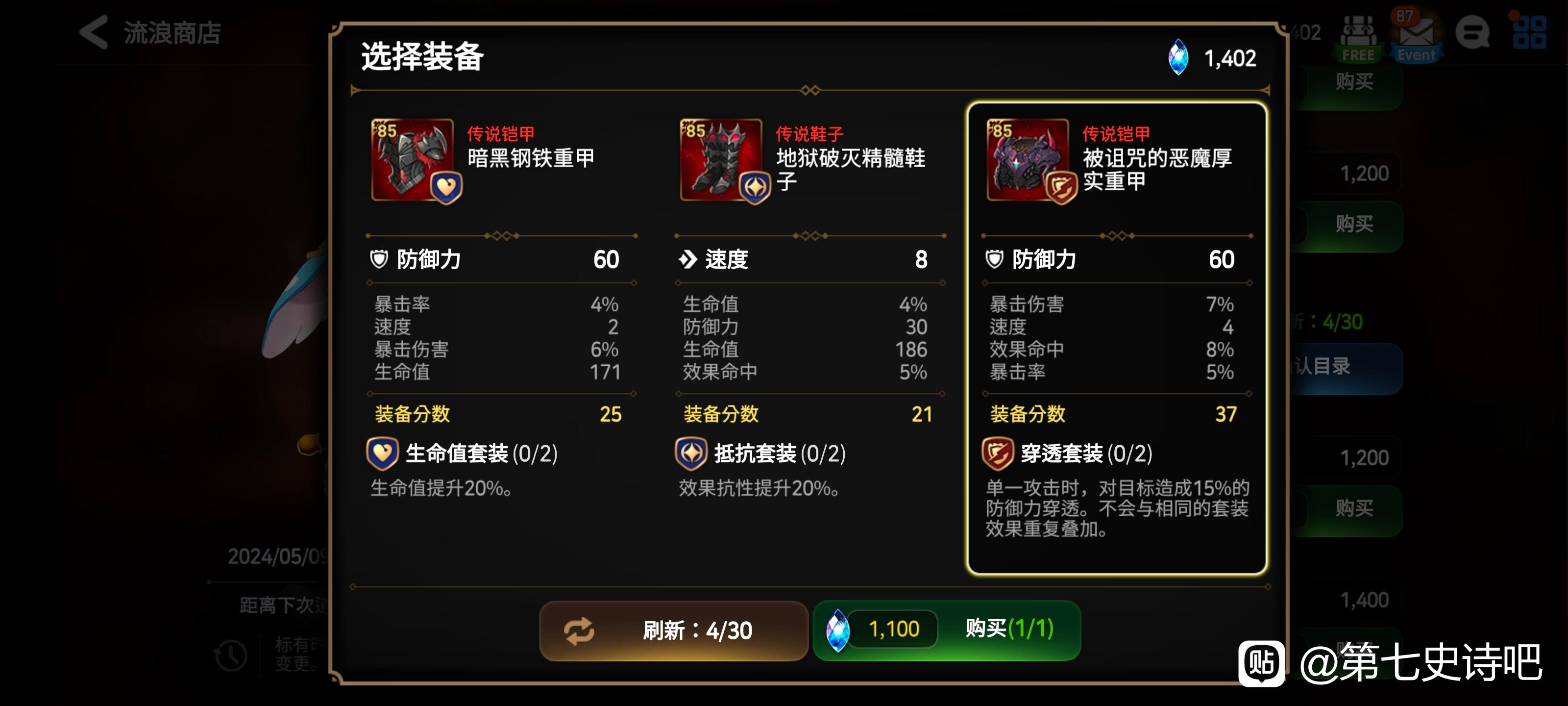Screen dimensions: 1568x706
Task: Select the 暗黑钢铁重甲 armor thumbnail
Action: (x=413, y=160)
